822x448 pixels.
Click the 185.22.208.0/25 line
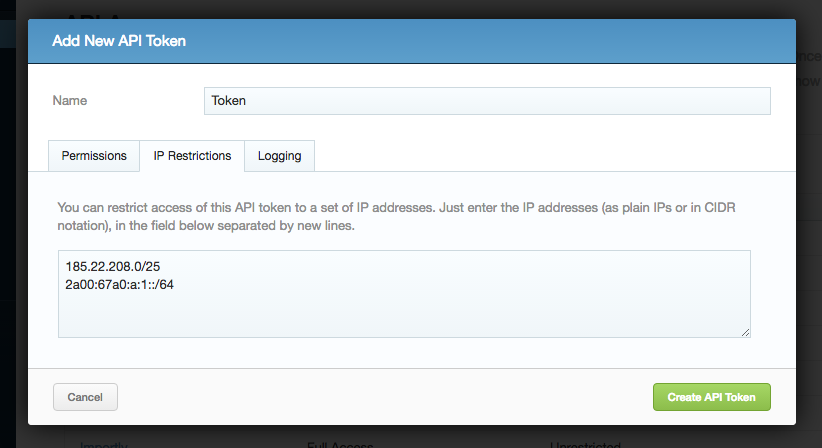pyautogui.click(x=113, y=266)
